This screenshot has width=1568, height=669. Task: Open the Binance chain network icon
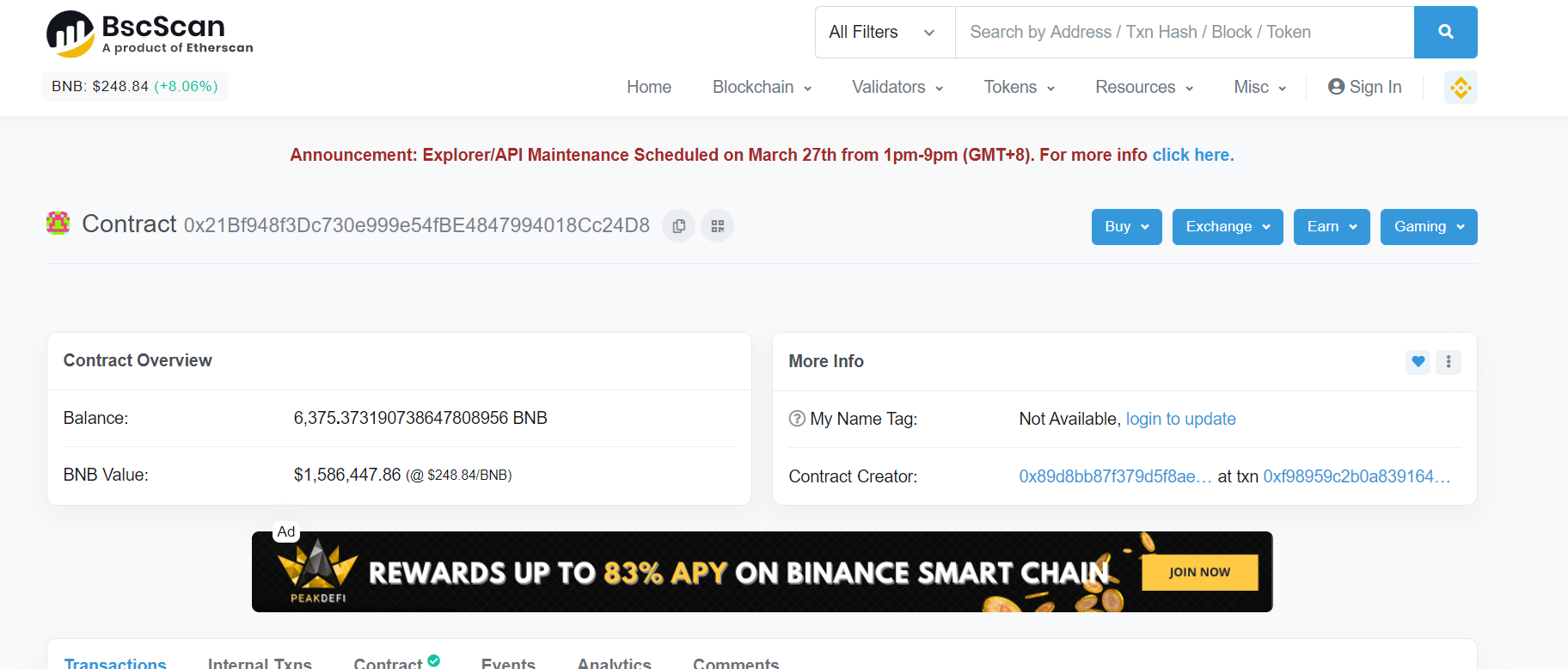coord(1461,88)
